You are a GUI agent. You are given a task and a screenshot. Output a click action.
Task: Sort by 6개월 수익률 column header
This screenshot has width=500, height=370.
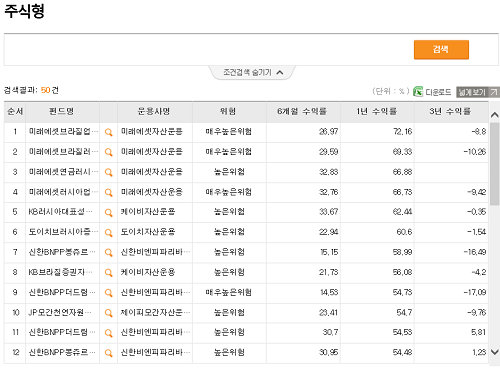(x=303, y=112)
